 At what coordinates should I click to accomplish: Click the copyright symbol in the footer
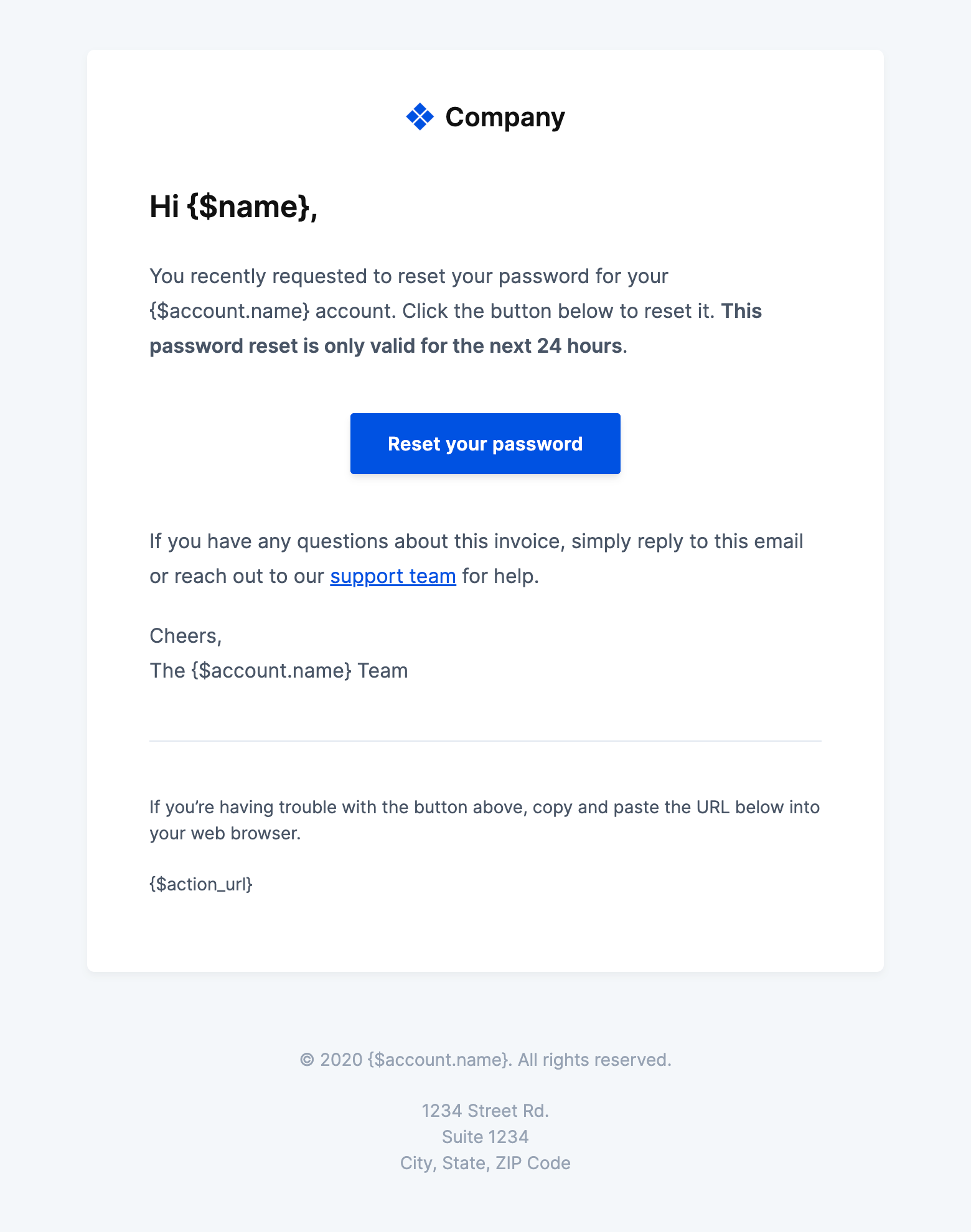[x=307, y=1060]
